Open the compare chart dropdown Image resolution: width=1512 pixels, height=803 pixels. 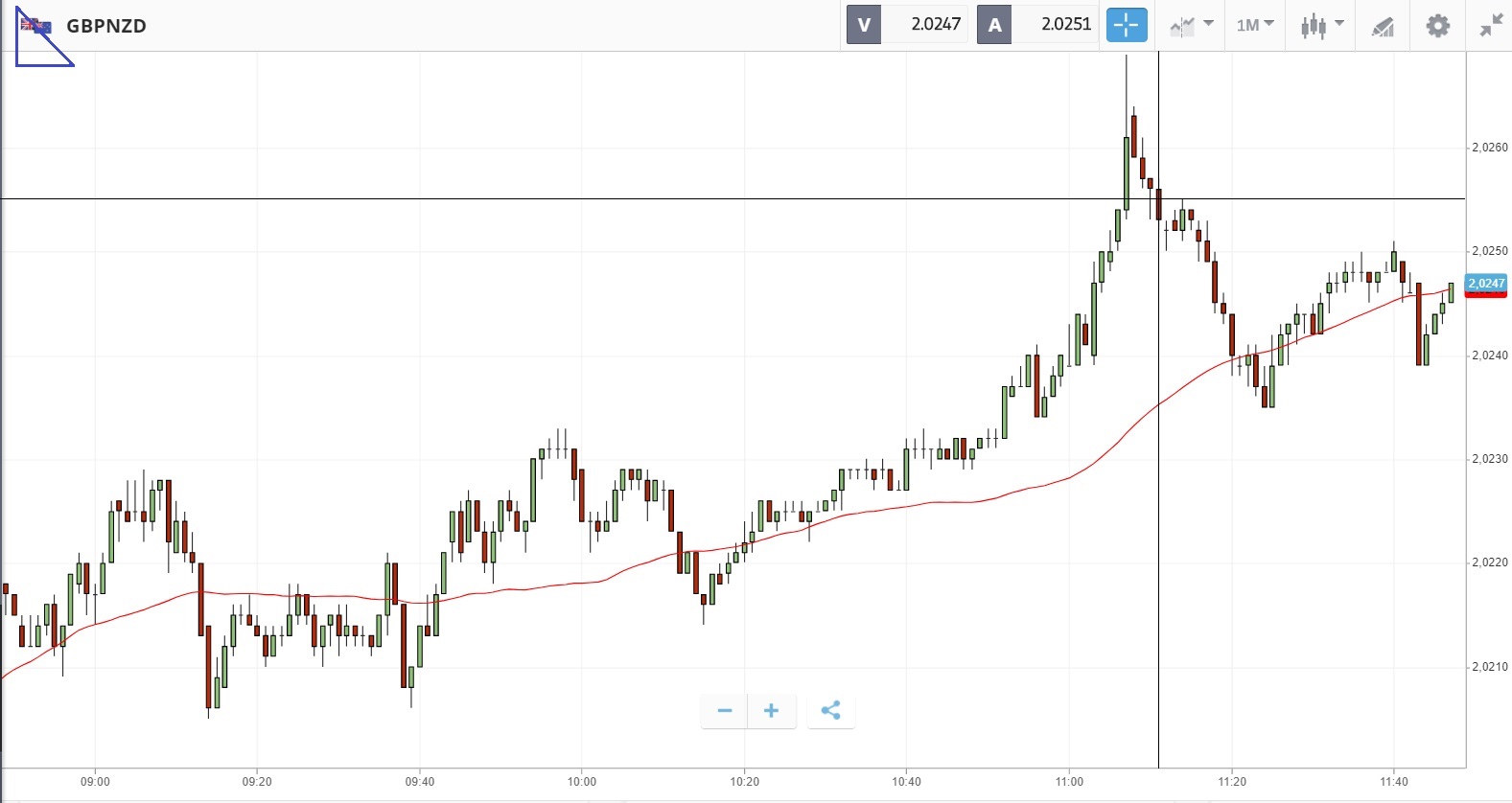point(1192,25)
